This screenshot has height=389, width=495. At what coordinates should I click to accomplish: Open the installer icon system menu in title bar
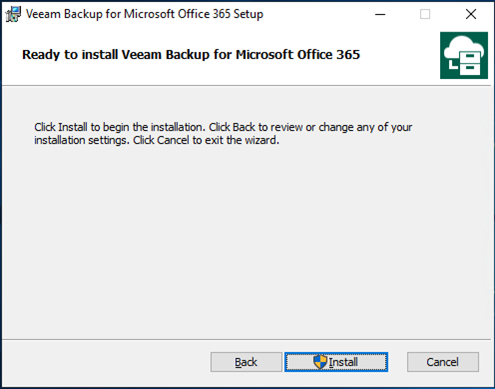[13, 14]
